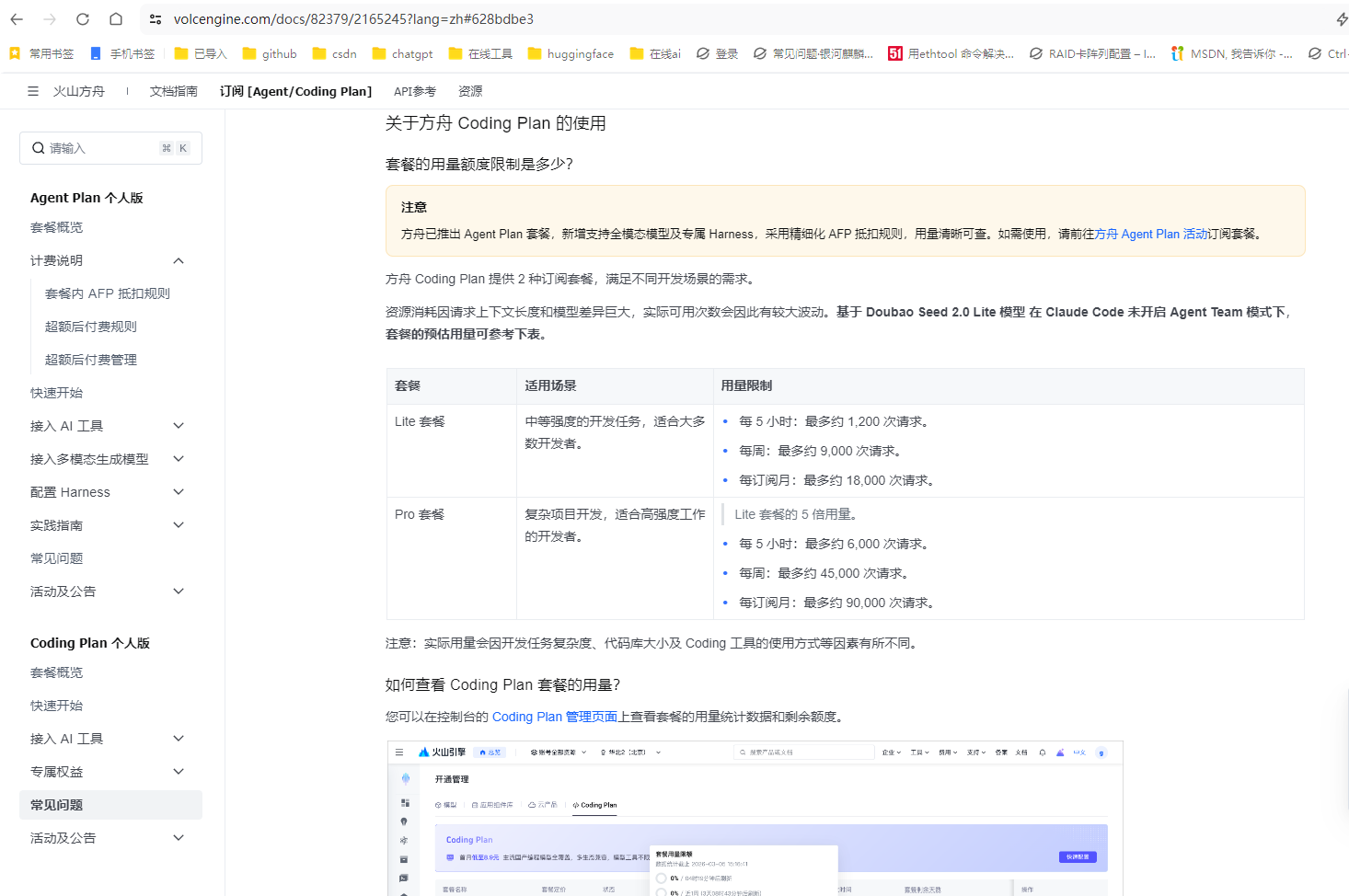
Task: Open the huggingface bookmark folder
Action: [x=571, y=53]
